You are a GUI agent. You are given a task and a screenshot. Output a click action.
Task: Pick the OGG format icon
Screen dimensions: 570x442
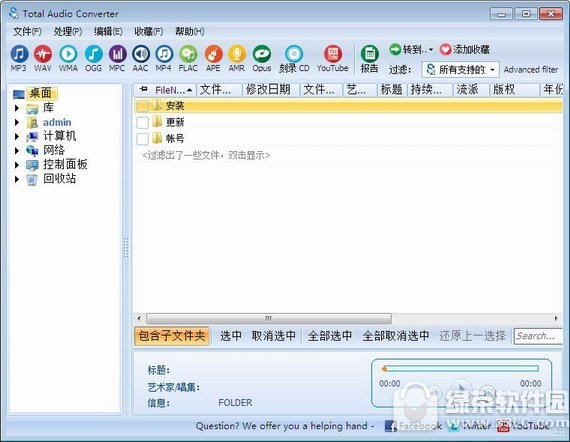(93, 58)
